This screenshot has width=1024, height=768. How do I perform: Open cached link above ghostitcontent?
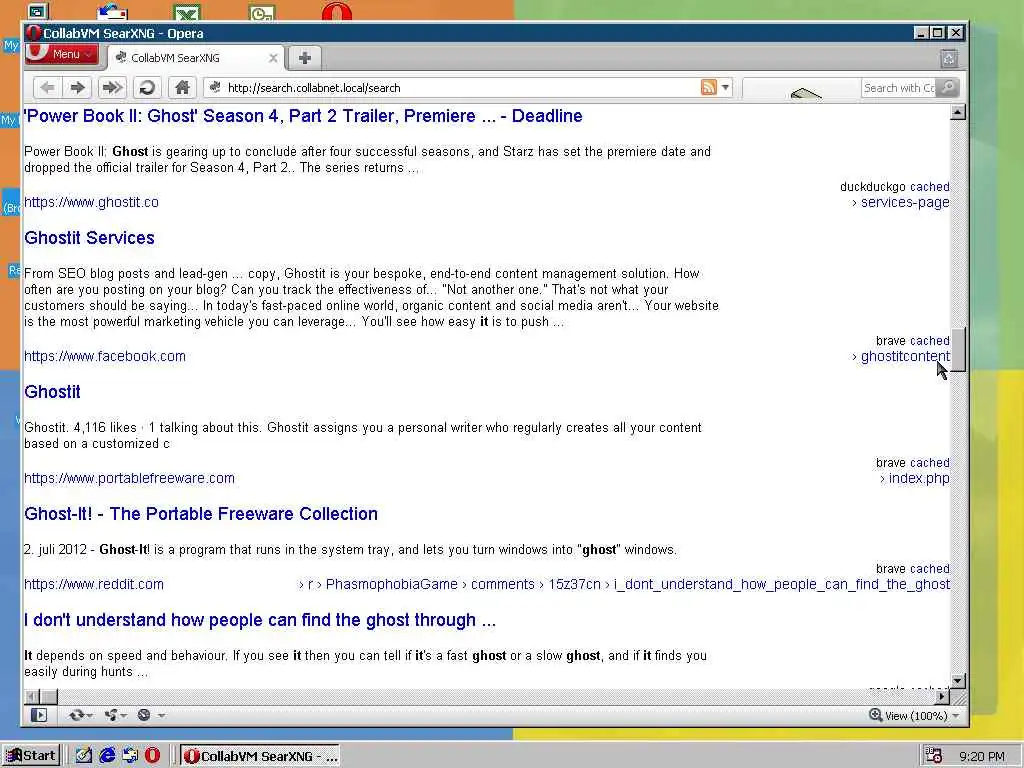tap(929, 341)
